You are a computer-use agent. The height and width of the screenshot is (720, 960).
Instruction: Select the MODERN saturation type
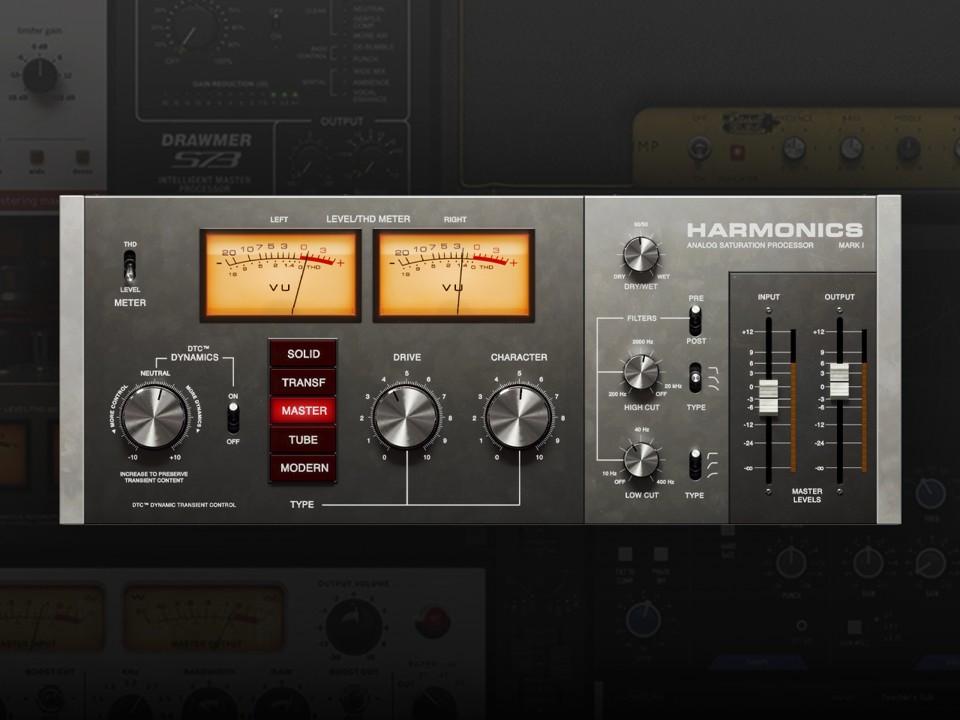pyautogui.click(x=302, y=468)
